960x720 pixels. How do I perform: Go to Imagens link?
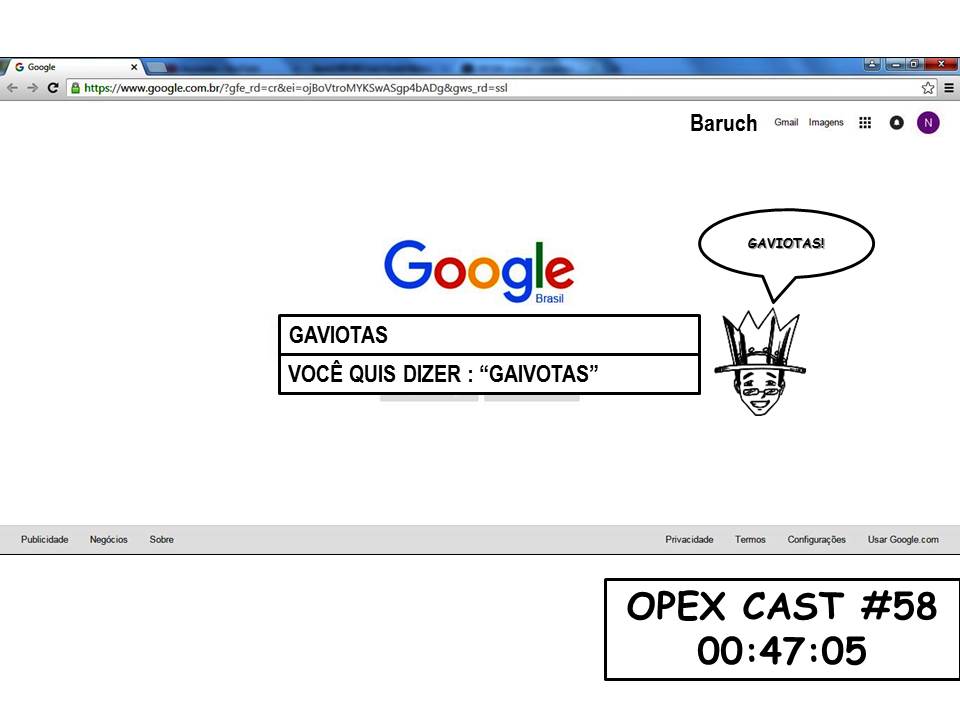point(826,123)
